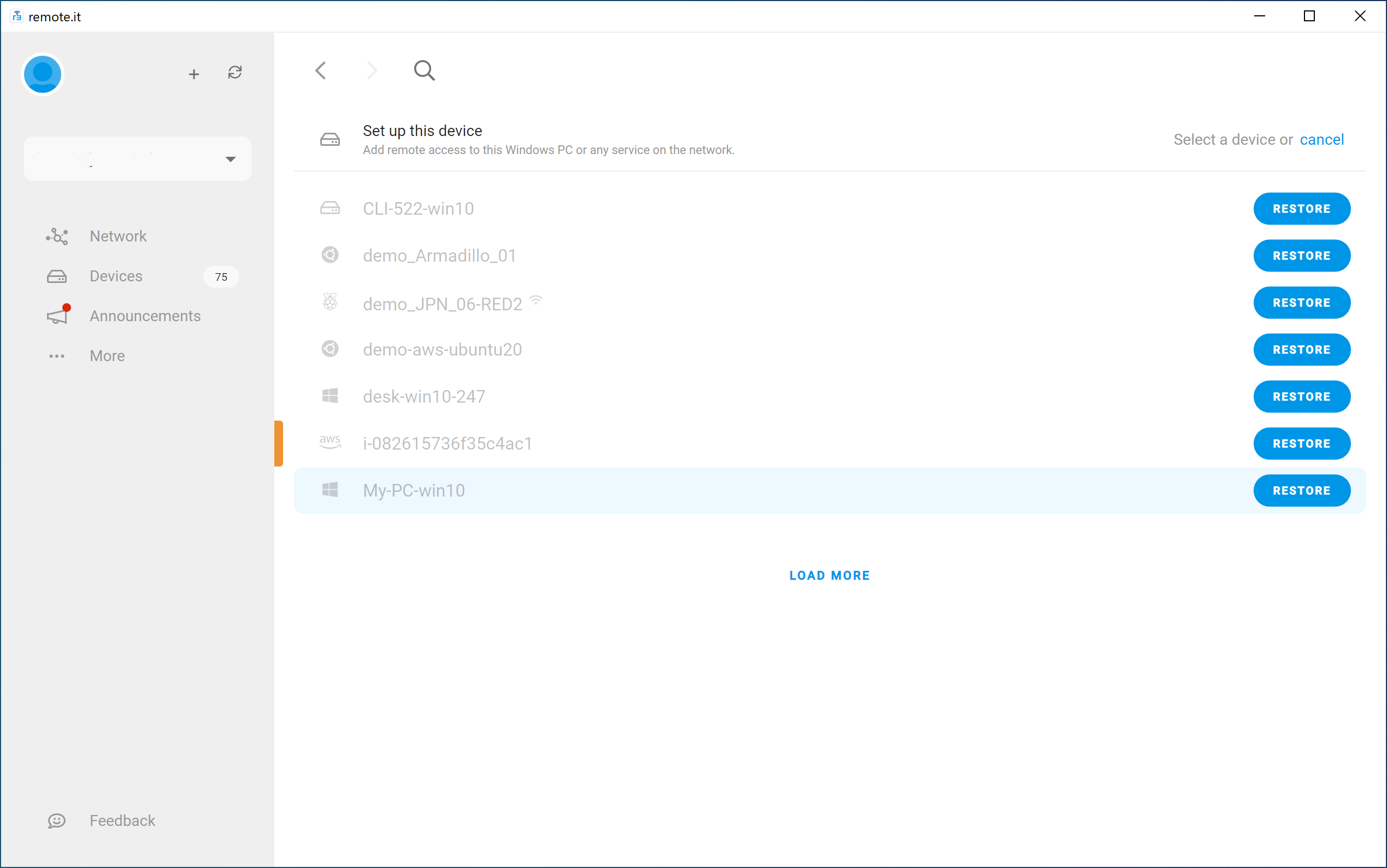Viewport: 1387px width, 868px height.
Task: Maximize the remote.it window
Action: (1309, 16)
